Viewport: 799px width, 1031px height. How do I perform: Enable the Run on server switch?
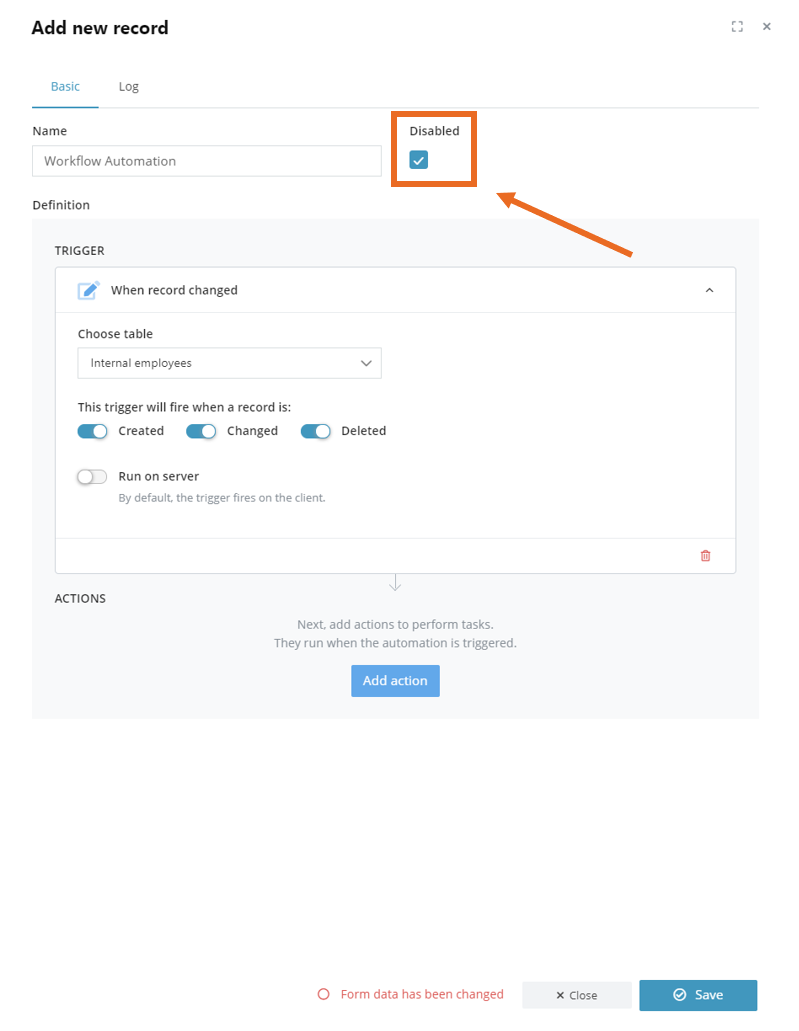point(92,477)
